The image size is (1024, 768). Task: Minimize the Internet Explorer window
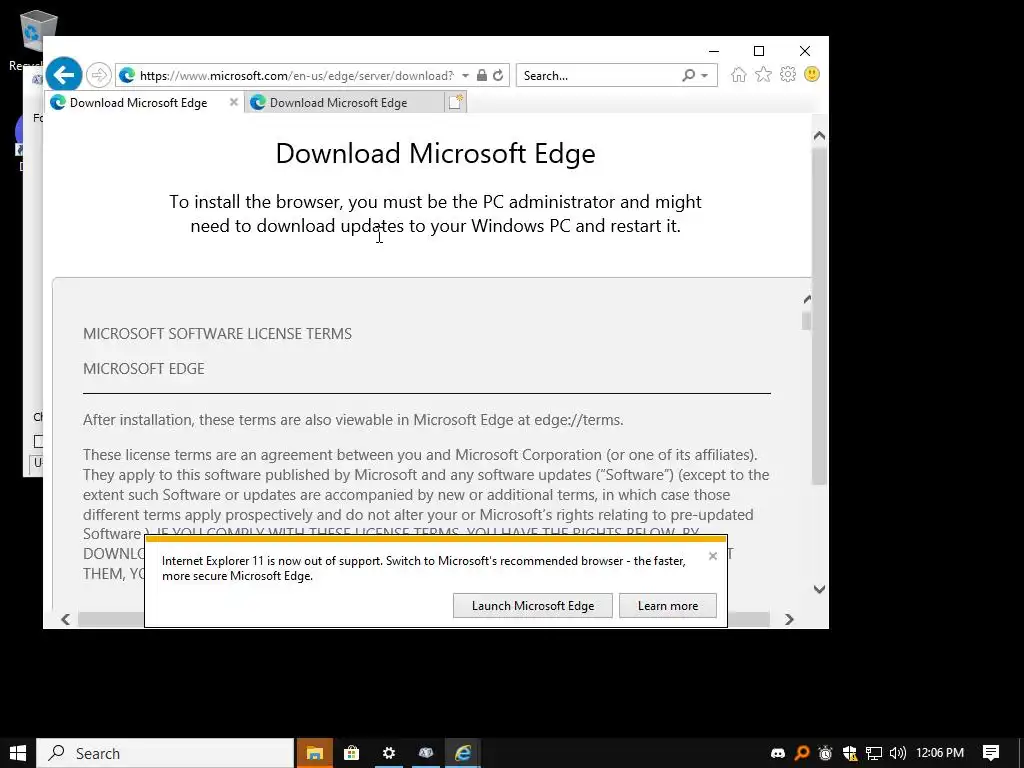(x=714, y=51)
